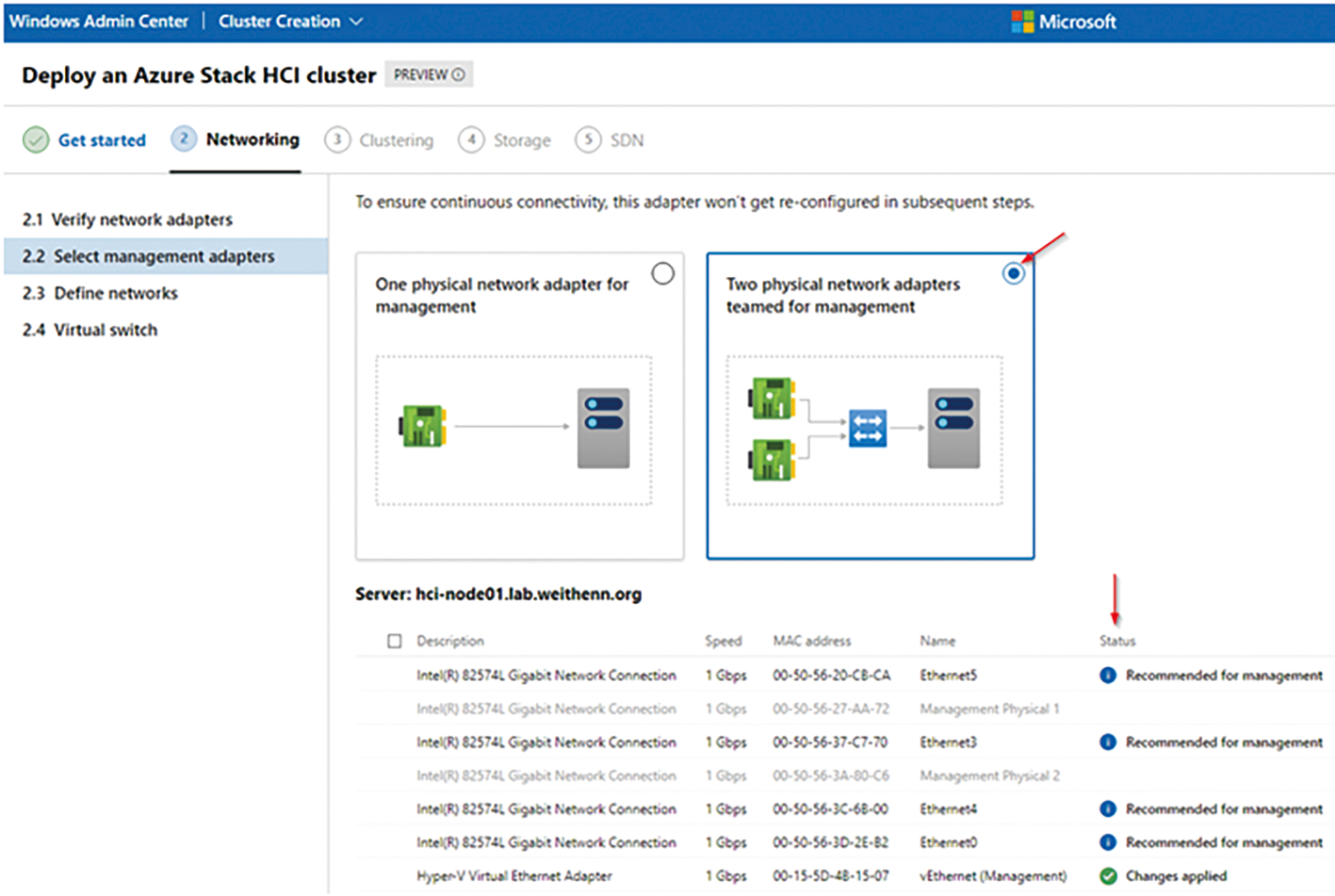Click the step 2 circle icon
The height and width of the screenshot is (896, 1335).
point(184,139)
